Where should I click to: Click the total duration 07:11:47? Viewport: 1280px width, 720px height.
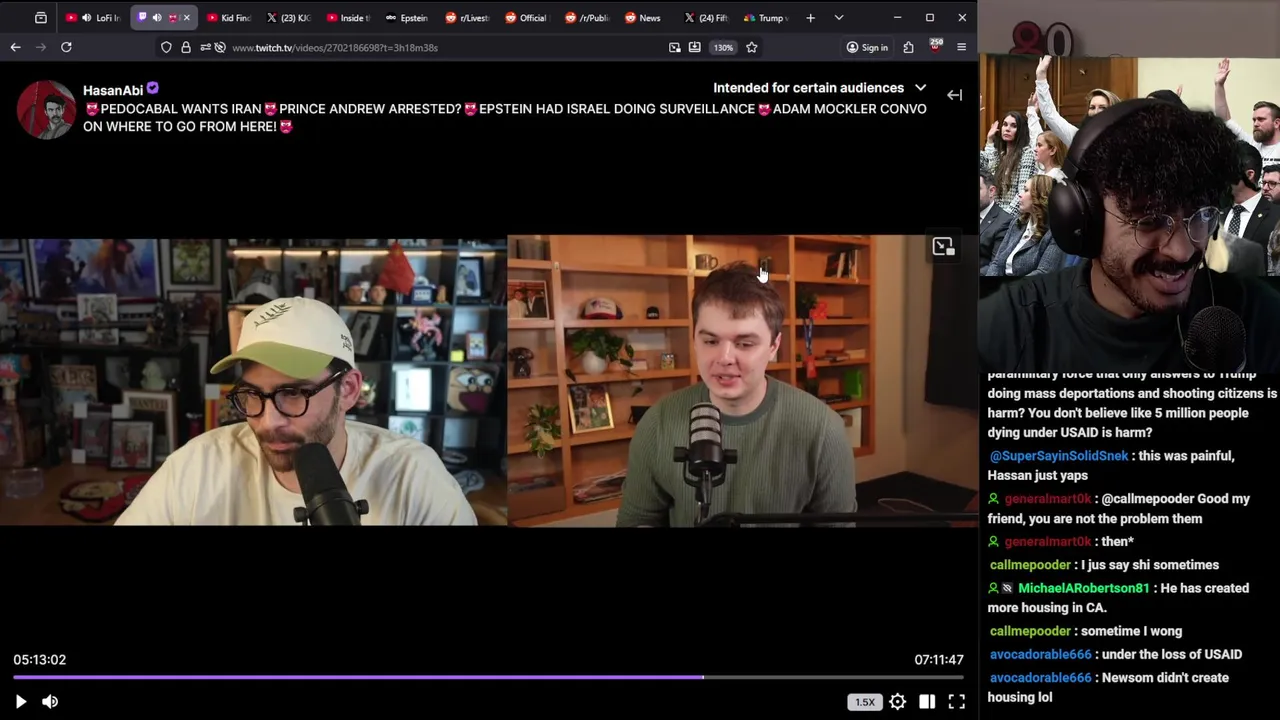click(939, 660)
